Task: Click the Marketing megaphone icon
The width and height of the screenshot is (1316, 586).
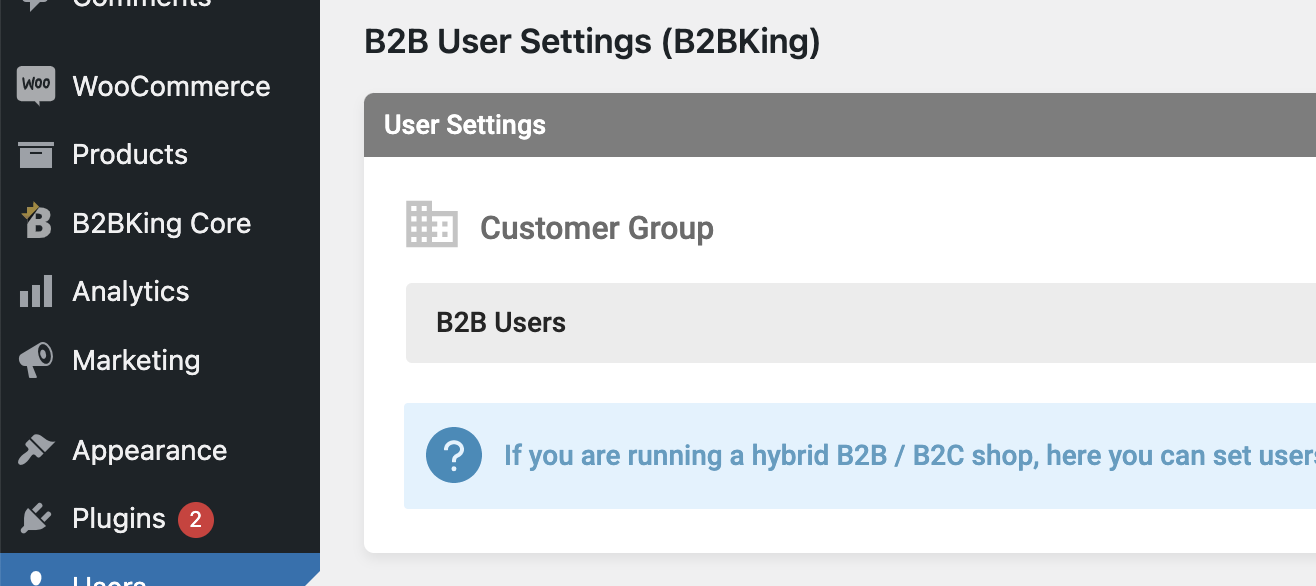Action: point(36,360)
